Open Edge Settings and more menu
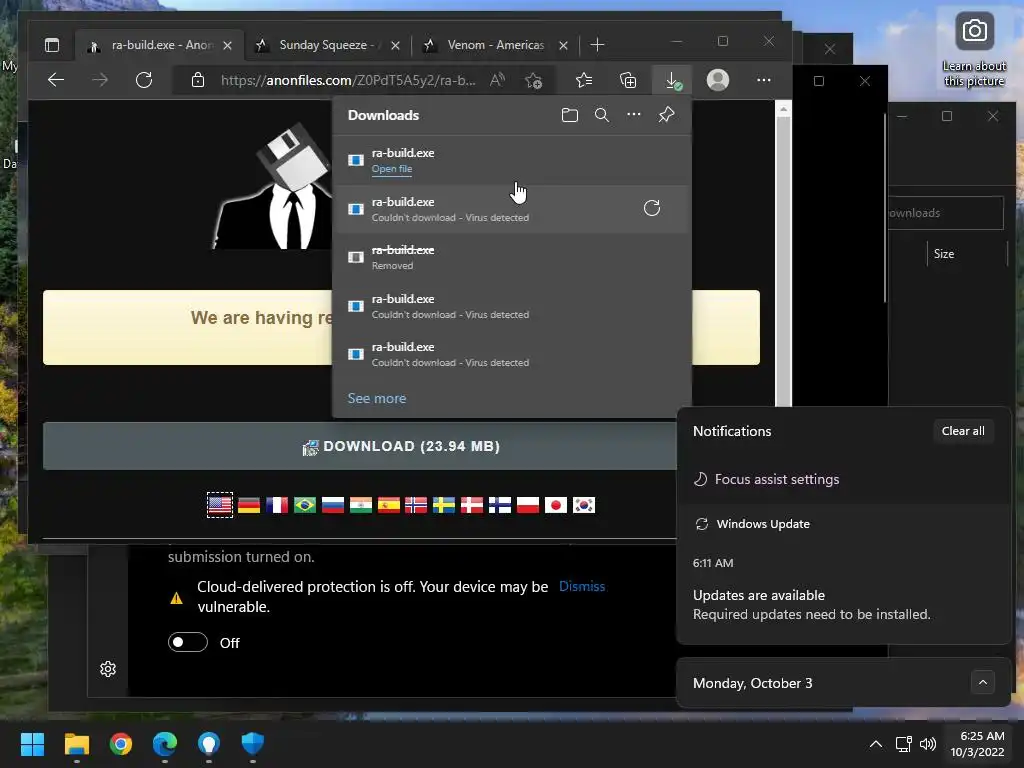 [x=763, y=80]
